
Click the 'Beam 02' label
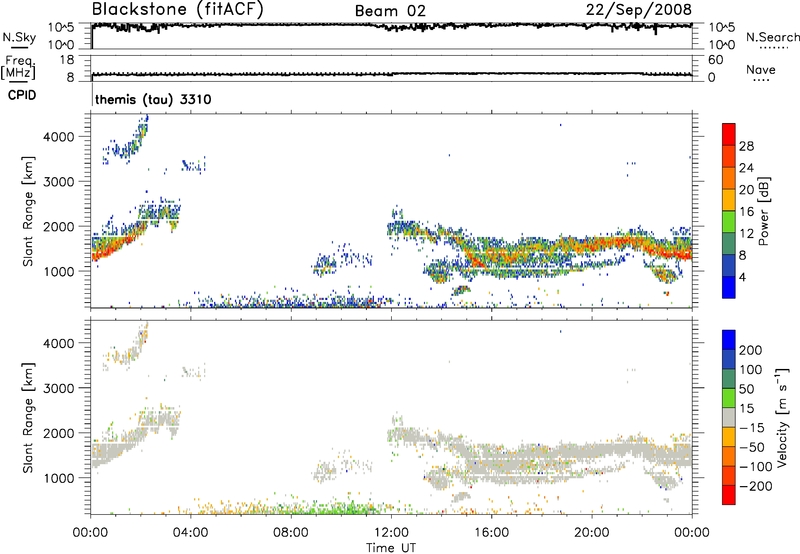tap(390, 11)
